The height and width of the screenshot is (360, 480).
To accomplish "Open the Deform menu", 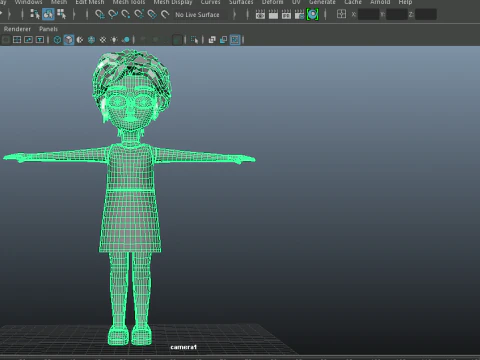I will click(x=272, y=2).
